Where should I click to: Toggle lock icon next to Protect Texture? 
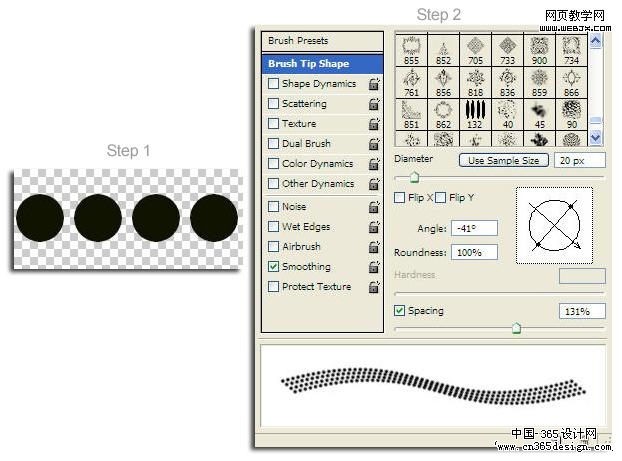[x=374, y=287]
